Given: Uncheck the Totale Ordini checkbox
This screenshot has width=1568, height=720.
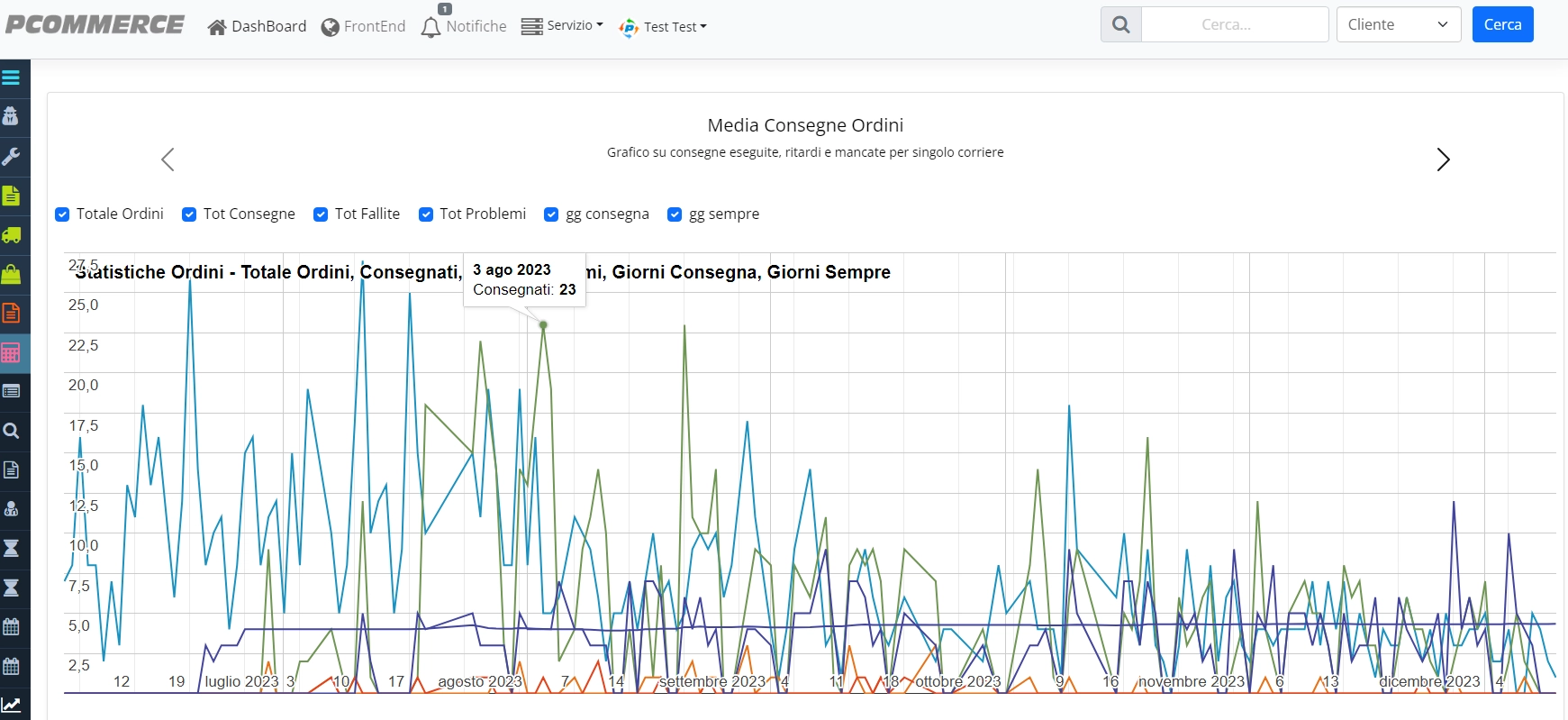Looking at the screenshot, I should tap(62, 214).
